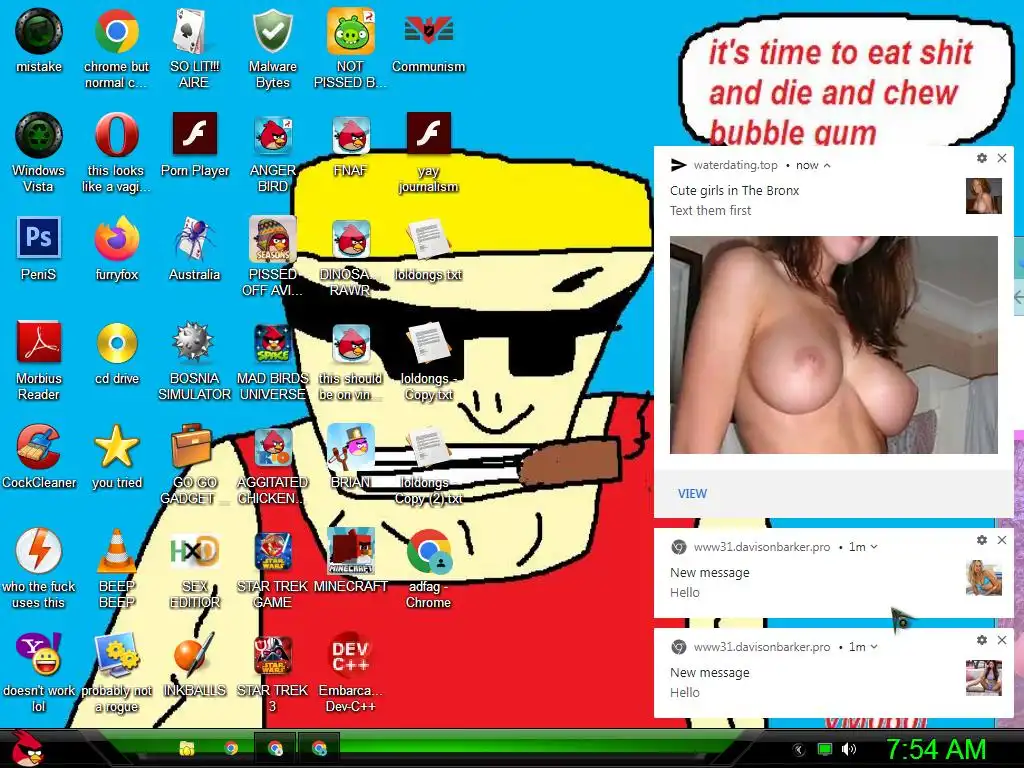1024x768 pixels.
Task: Launch the INKBALLS desktop icon
Action: (x=194, y=664)
